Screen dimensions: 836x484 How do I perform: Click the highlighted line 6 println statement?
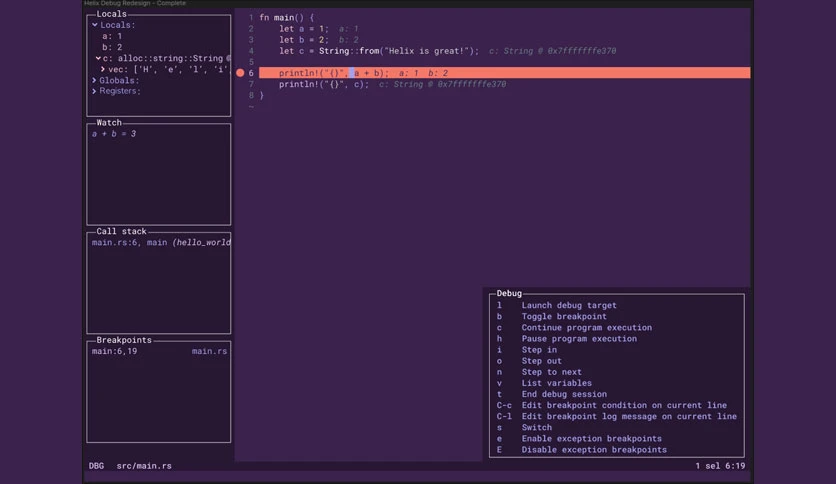504,73
